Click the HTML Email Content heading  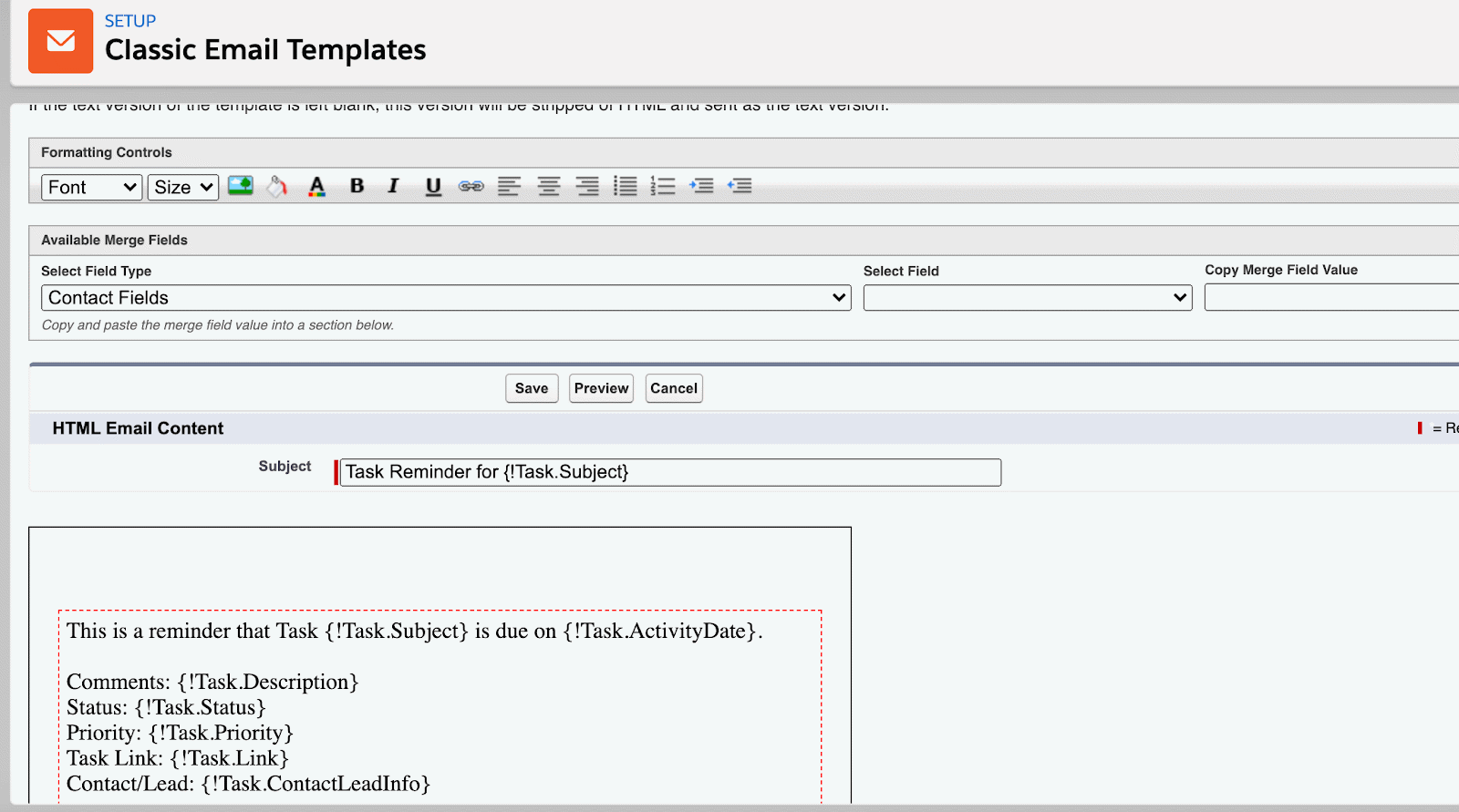(138, 428)
